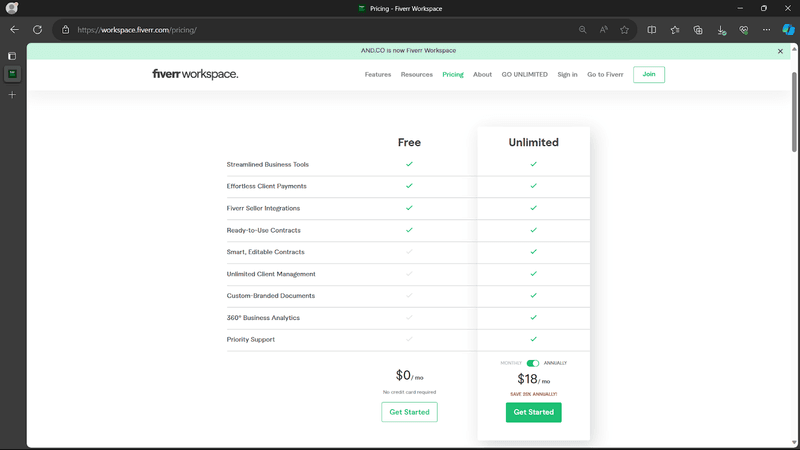Image resolution: width=800 pixels, height=450 pixels.
Task: Click the Unlimited plan heading
Action: 534,142
